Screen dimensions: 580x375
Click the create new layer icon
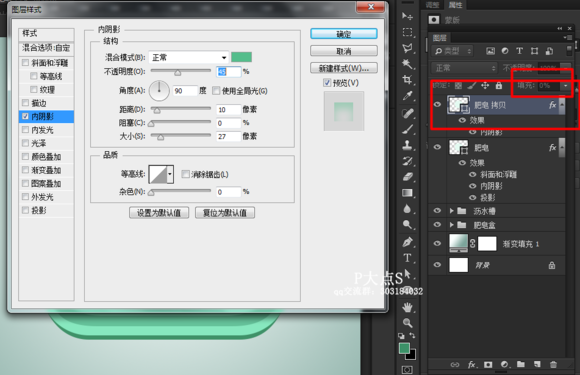(537, 365)
